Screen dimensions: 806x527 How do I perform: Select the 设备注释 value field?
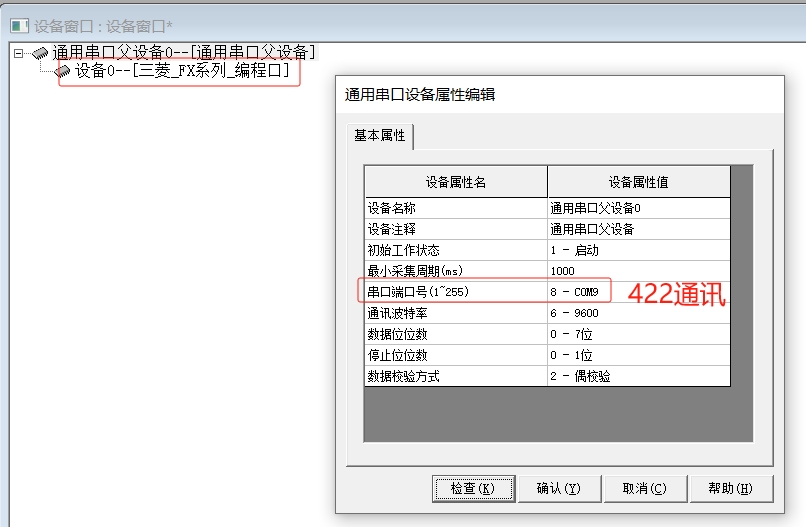638,229
